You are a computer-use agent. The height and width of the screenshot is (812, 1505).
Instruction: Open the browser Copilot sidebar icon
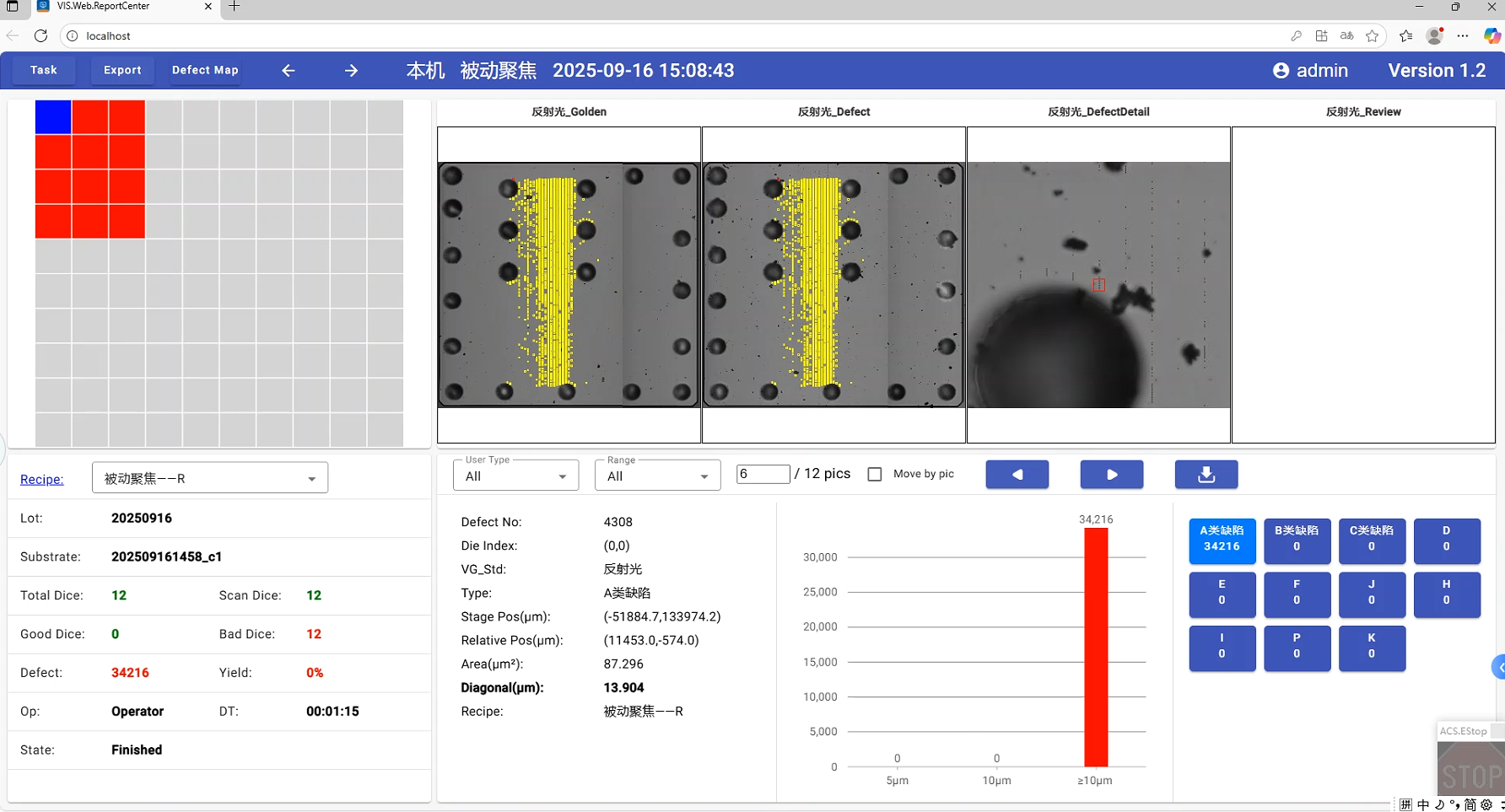pos(1492,35)
